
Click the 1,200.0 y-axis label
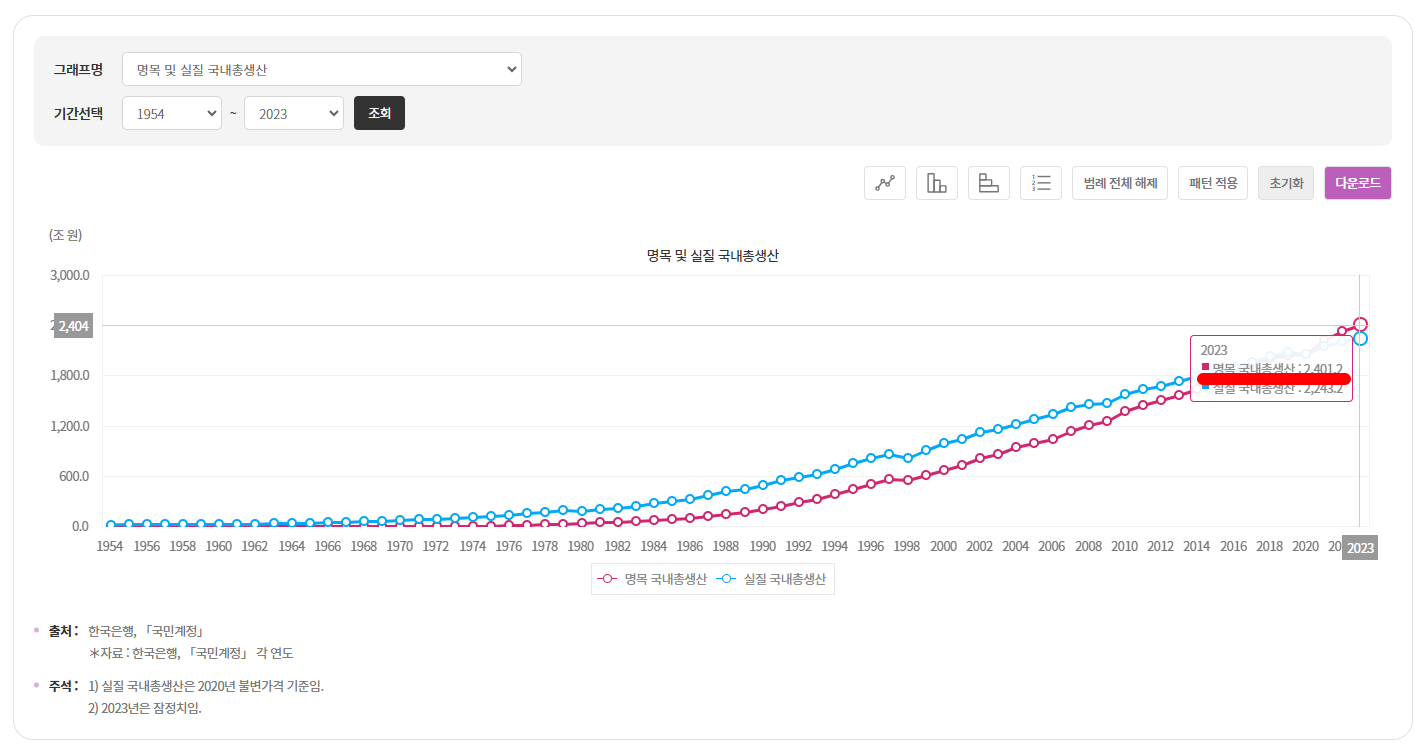70,426
